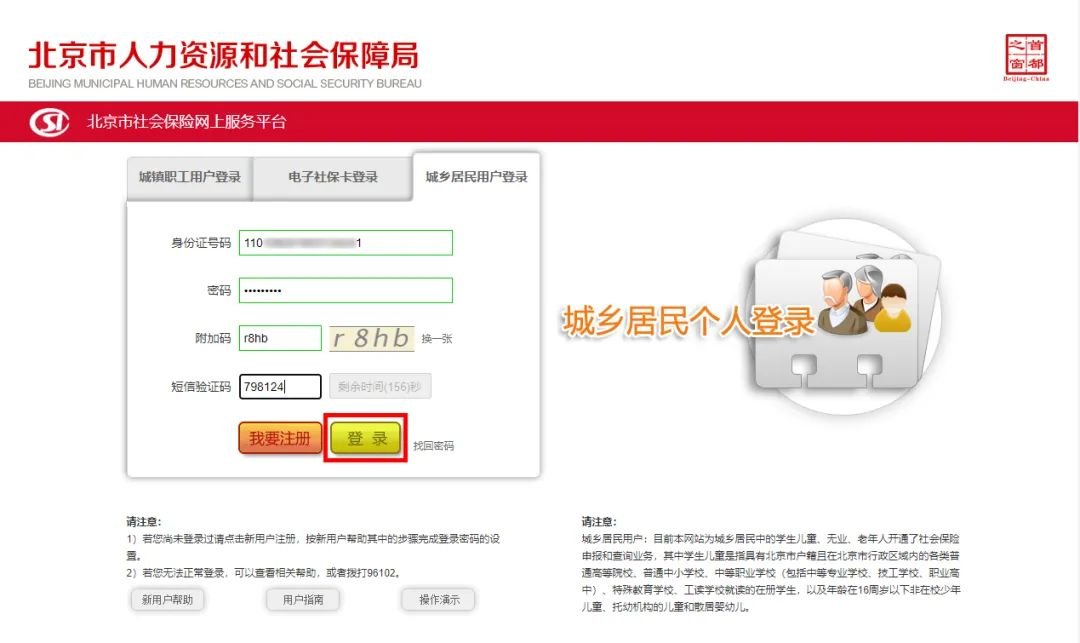Click the 附加码 captcha input field
This screenshot has height=643, width=1080.
coord(280,338)
